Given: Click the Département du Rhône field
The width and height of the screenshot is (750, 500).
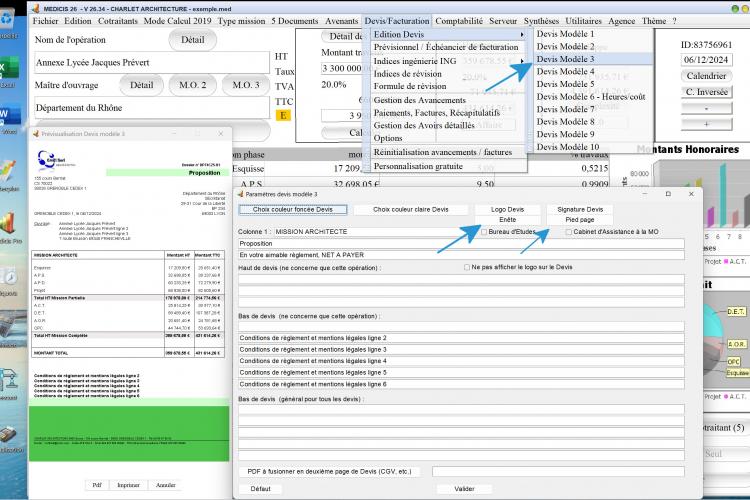Looking at the screenshot, I should tap(152, 108).
